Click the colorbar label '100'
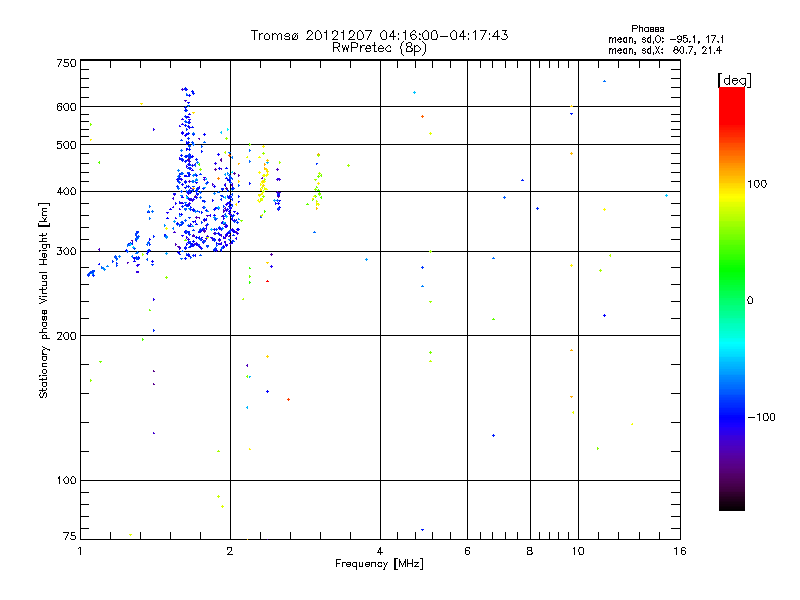The width and height of the screenshot is (800, 600). [x=757, y=184]
